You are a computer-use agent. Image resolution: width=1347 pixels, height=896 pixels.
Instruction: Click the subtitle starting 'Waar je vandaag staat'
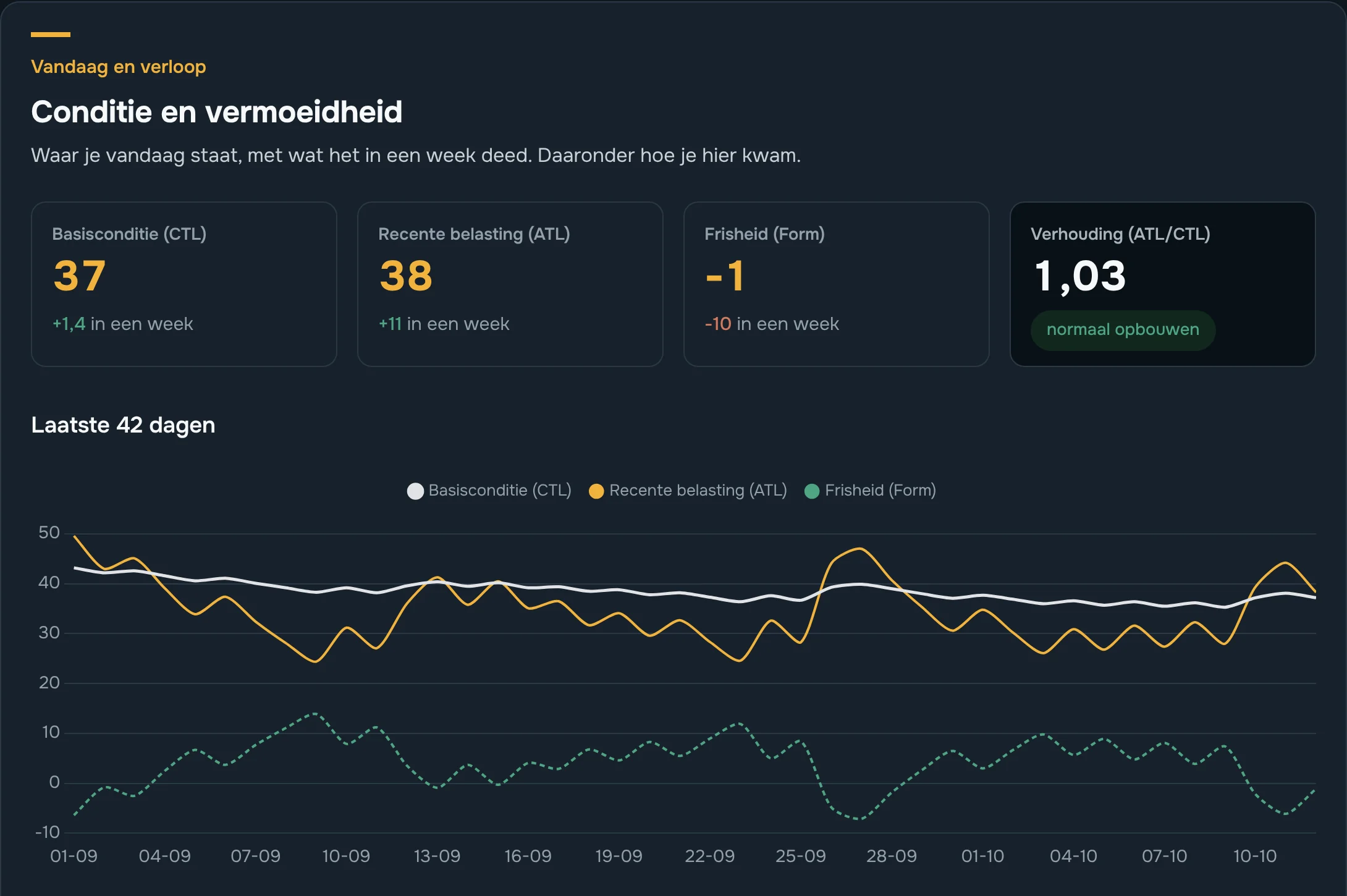pyautogui.click(x=416, y=155)
